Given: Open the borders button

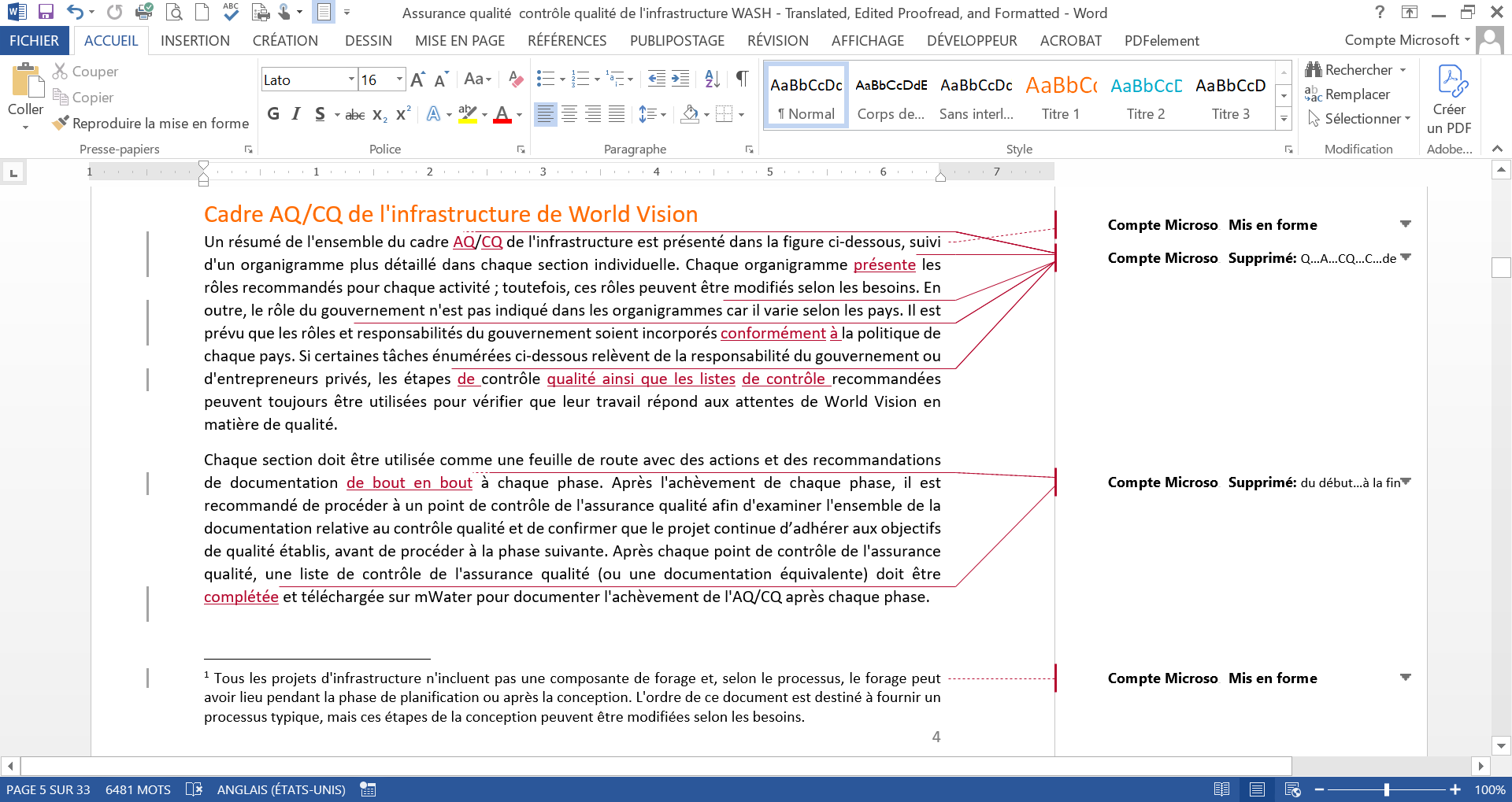Looking at the screenshot, I should pyautogui.click(x=724, y=115).
